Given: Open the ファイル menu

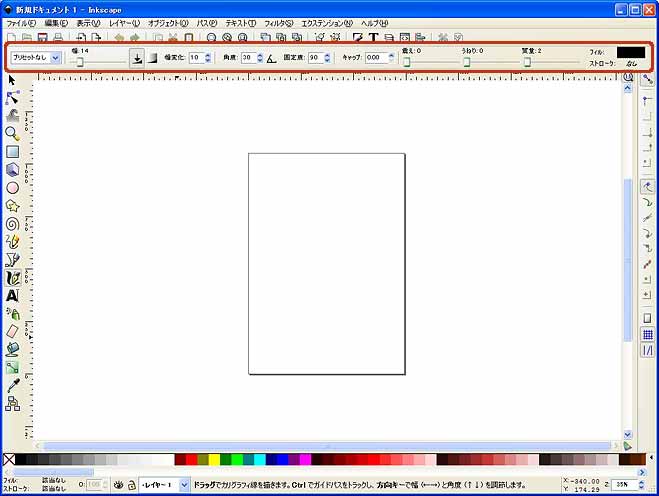Looking at the screenshot, I should point(21,22).
